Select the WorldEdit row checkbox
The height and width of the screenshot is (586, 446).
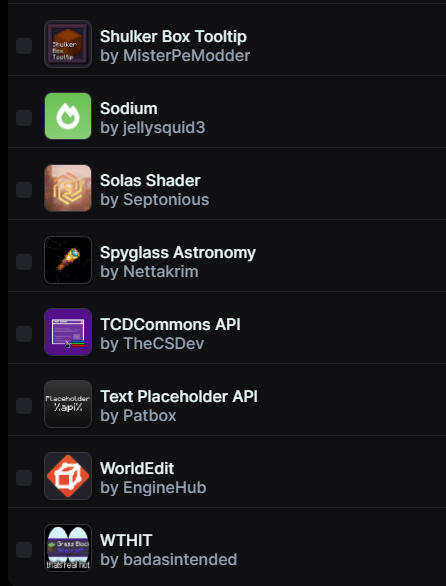[x=24, y=478]
